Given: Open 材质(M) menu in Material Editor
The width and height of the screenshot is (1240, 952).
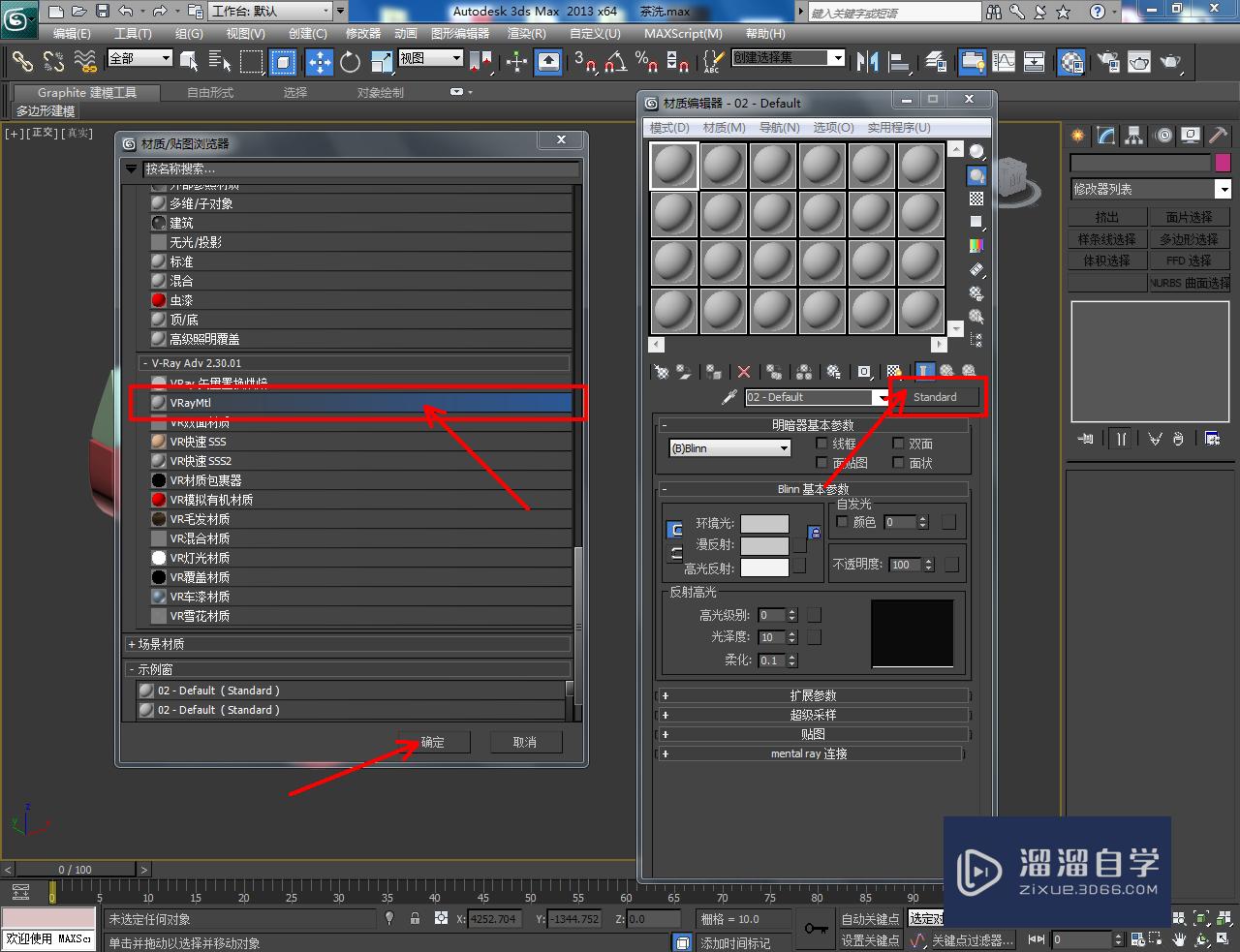Looking at the screenshot, I should [x=725, y=128].
